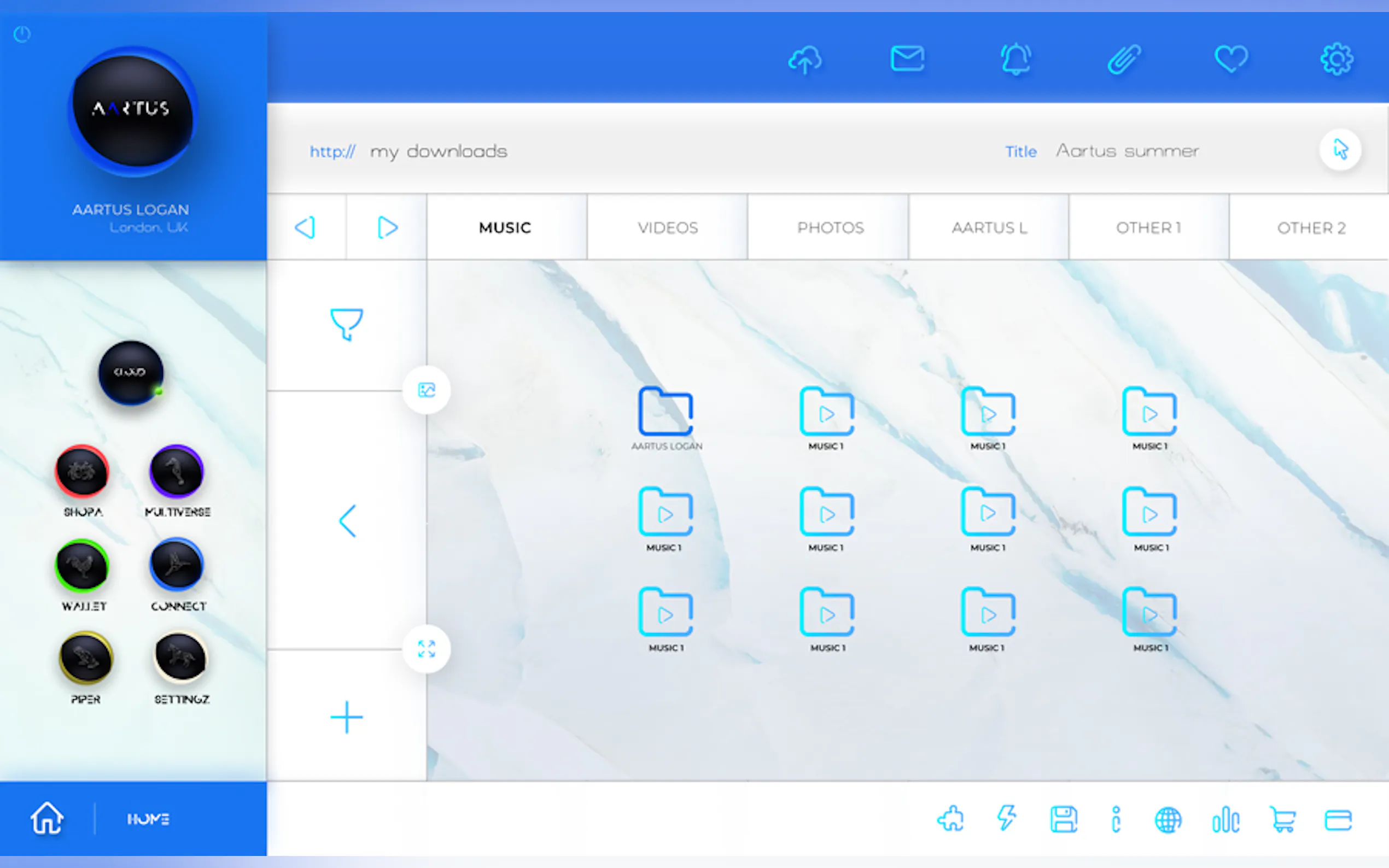Open the rightmost MUSIC 1 folder in bottom row
Image resolution: width=1389 pixels, height=868 pixels.
pos(1149,620)
